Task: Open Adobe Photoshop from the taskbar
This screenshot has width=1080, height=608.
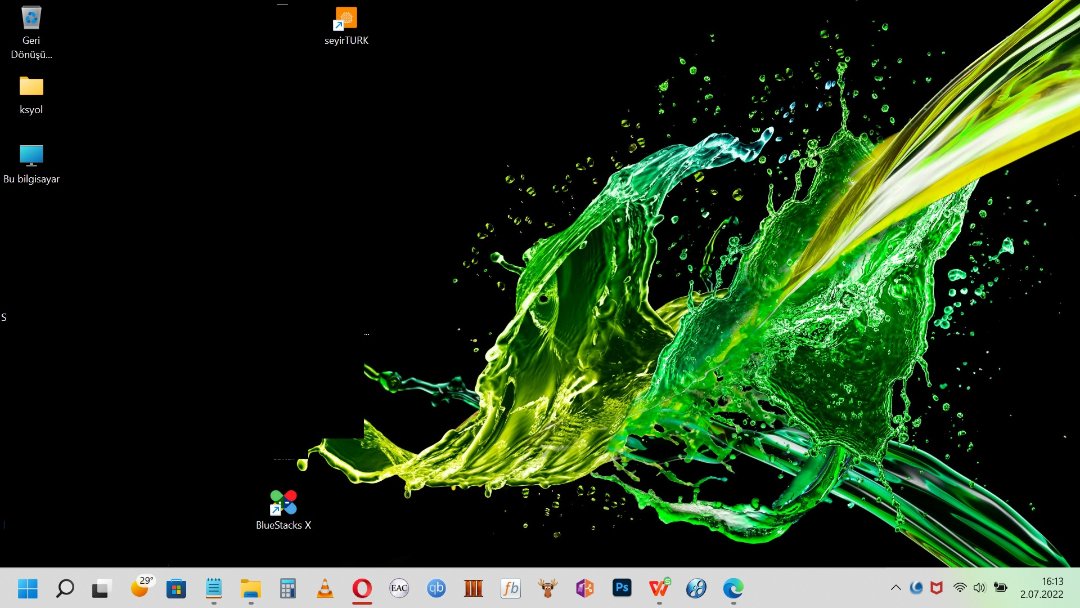Action: click(x=622, y=588)
